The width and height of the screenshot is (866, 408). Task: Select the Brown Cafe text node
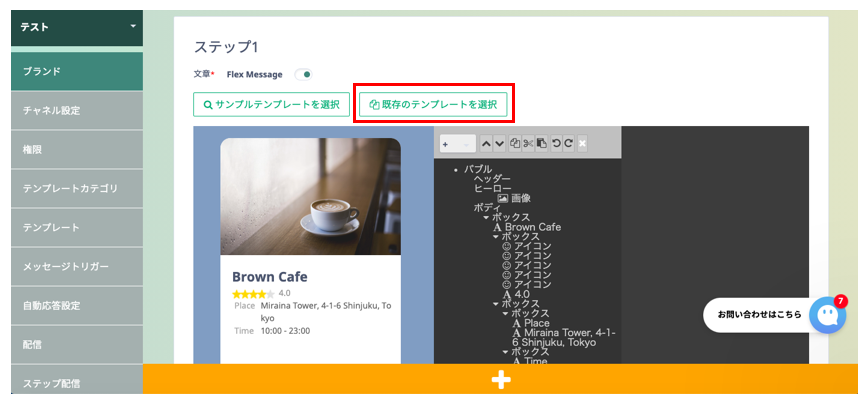(x=527, y=227)
